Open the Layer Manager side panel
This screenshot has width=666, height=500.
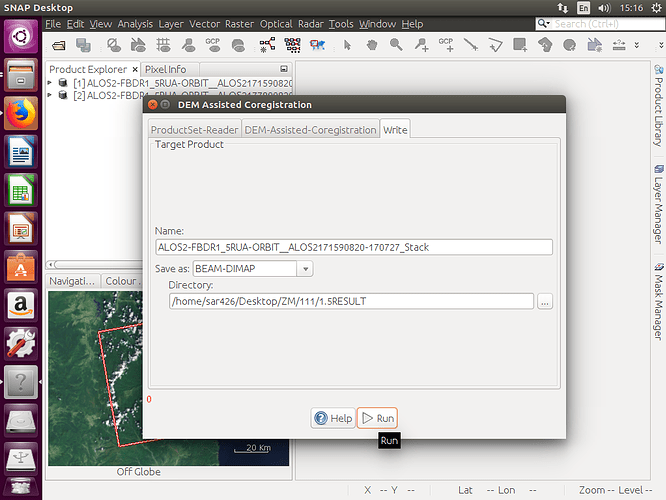[x=658, y=204]
